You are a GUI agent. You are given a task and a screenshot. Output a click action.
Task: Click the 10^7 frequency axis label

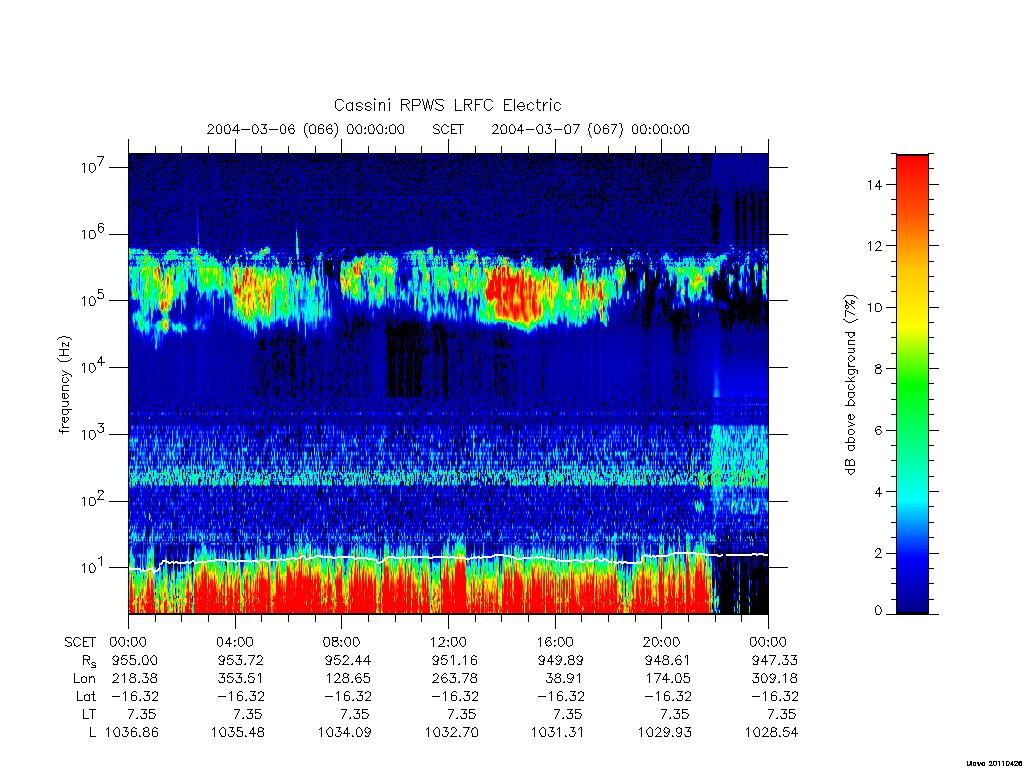[x=93, y=167]
